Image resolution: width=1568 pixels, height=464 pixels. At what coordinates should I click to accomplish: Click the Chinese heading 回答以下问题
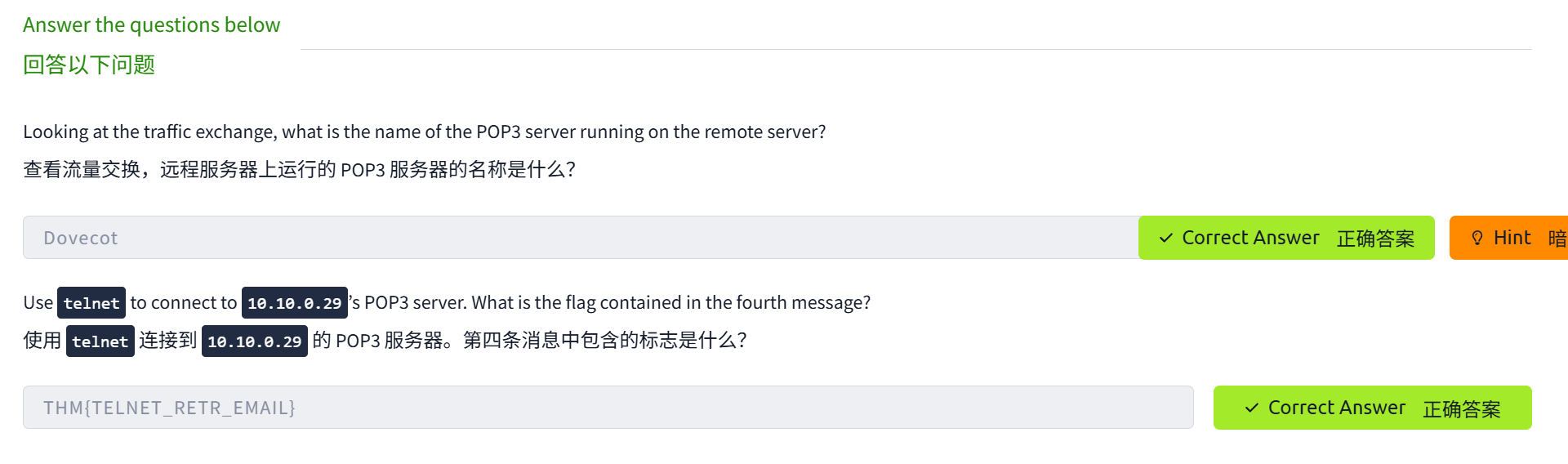(x=89, y=65)
